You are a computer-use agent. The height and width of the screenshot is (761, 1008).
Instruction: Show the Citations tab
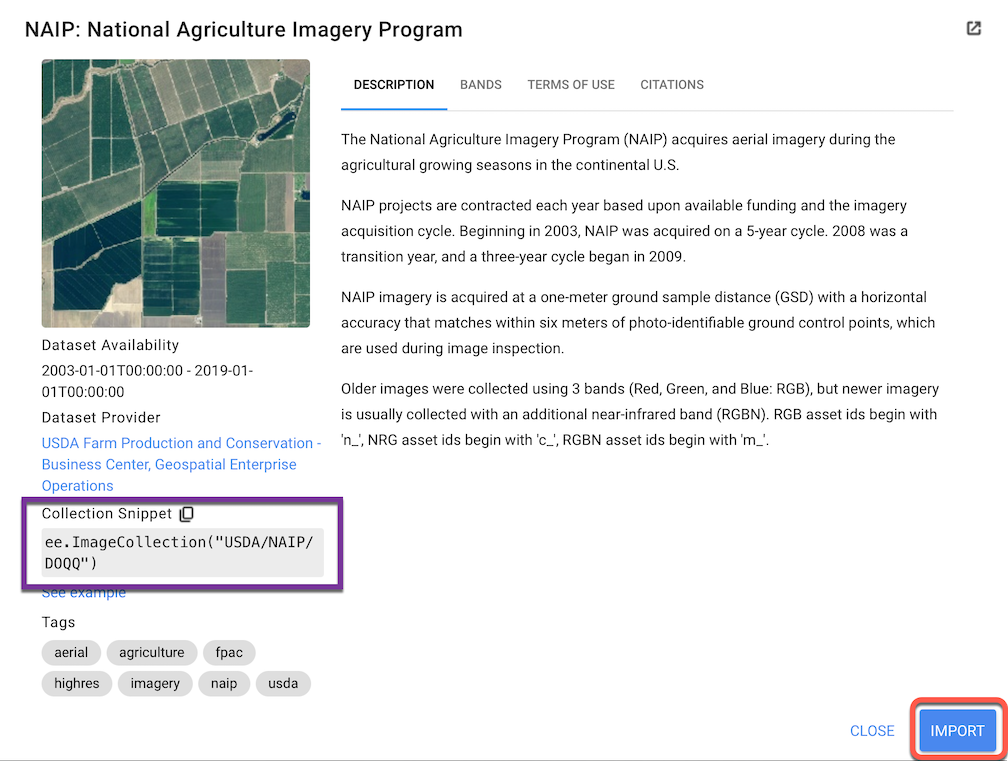coord(672,85)
